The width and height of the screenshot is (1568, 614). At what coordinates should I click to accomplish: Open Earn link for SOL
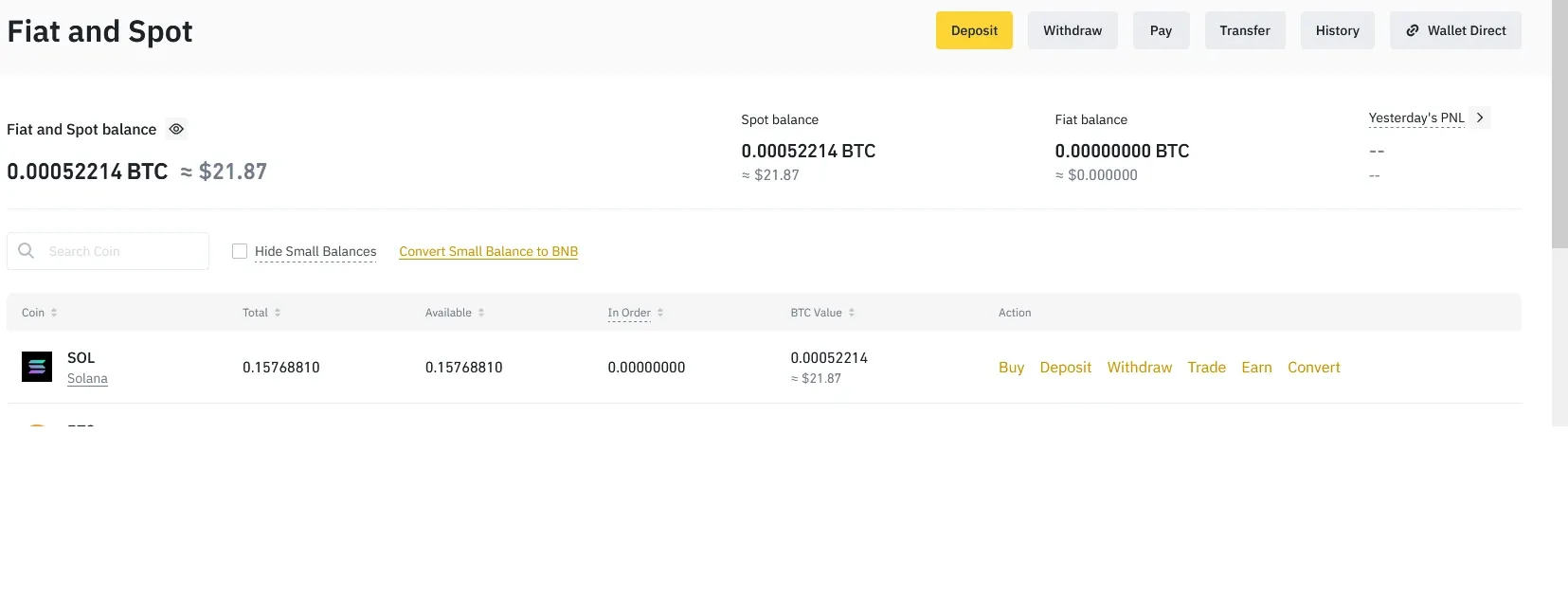(x=1256, y=367)
